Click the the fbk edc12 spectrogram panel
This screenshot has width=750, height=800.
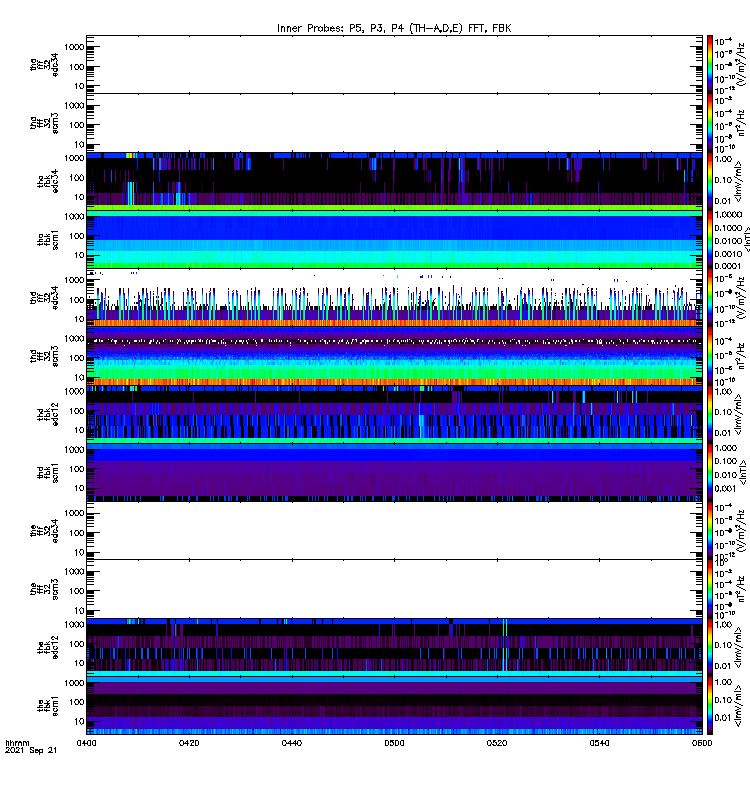coord(394,647)
